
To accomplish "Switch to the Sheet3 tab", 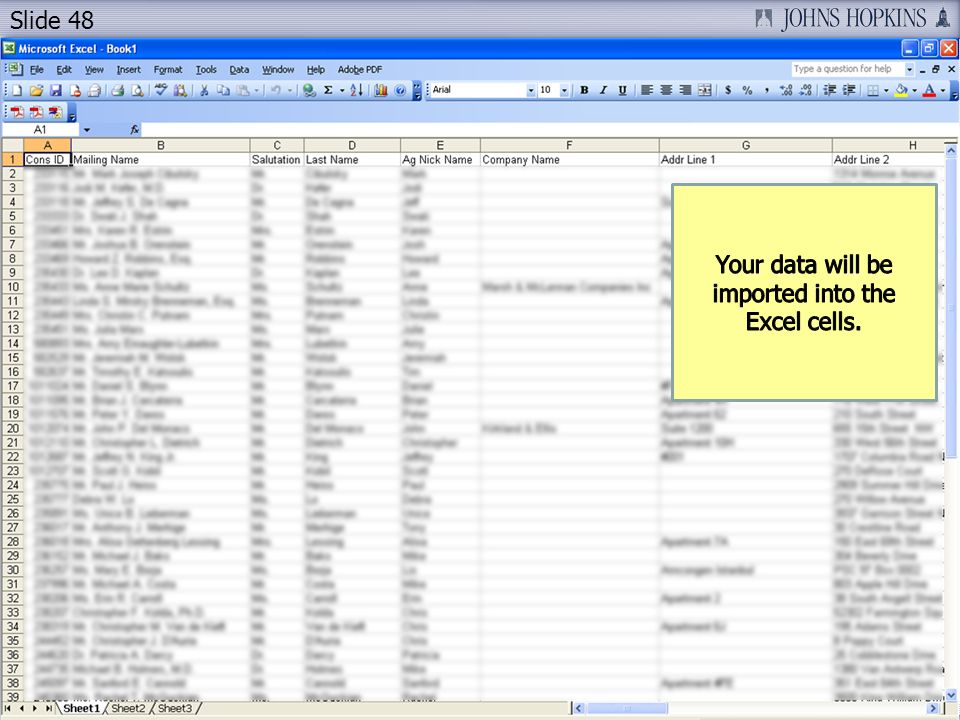I will [x=175, y=708].
